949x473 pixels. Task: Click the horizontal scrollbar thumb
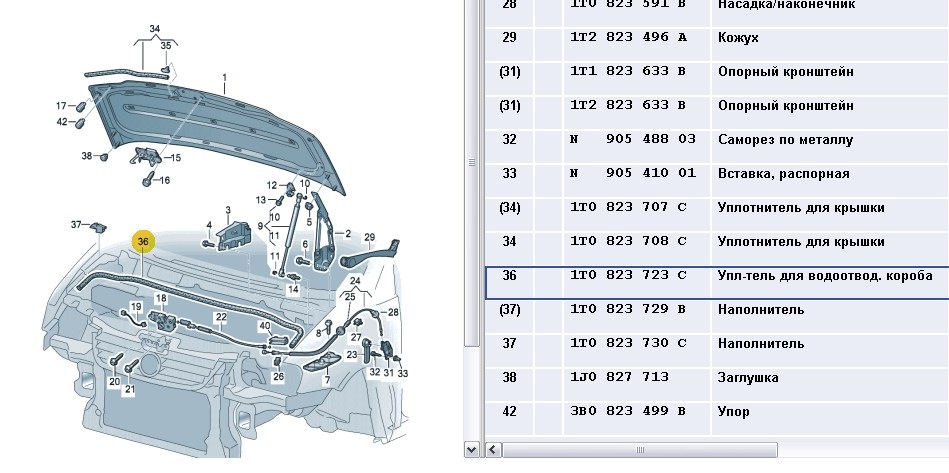[x=640, y=450]
